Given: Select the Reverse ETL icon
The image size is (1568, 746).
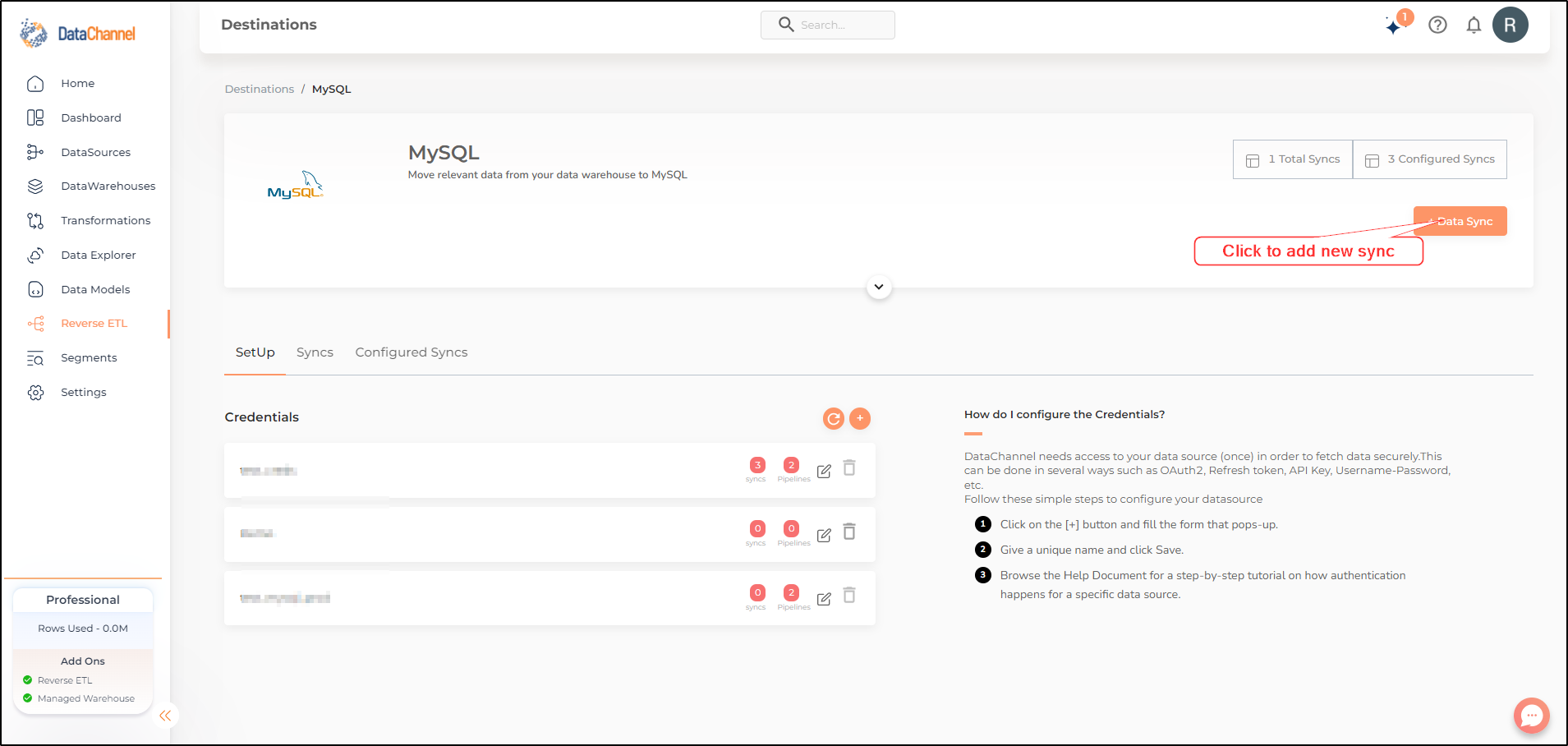Looking at the screenshot, I should tap(35, 324).
